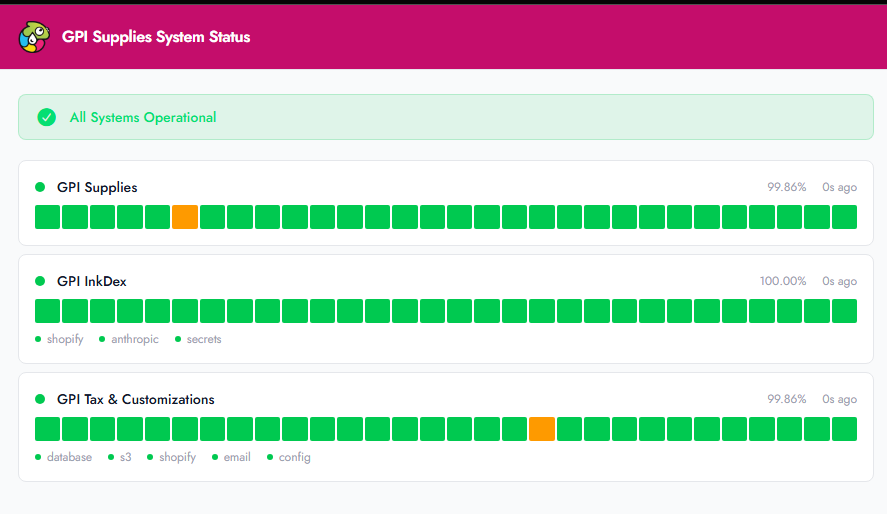
Task: Click the GPI chameleon logo in the header
Action: pos(34,37)
